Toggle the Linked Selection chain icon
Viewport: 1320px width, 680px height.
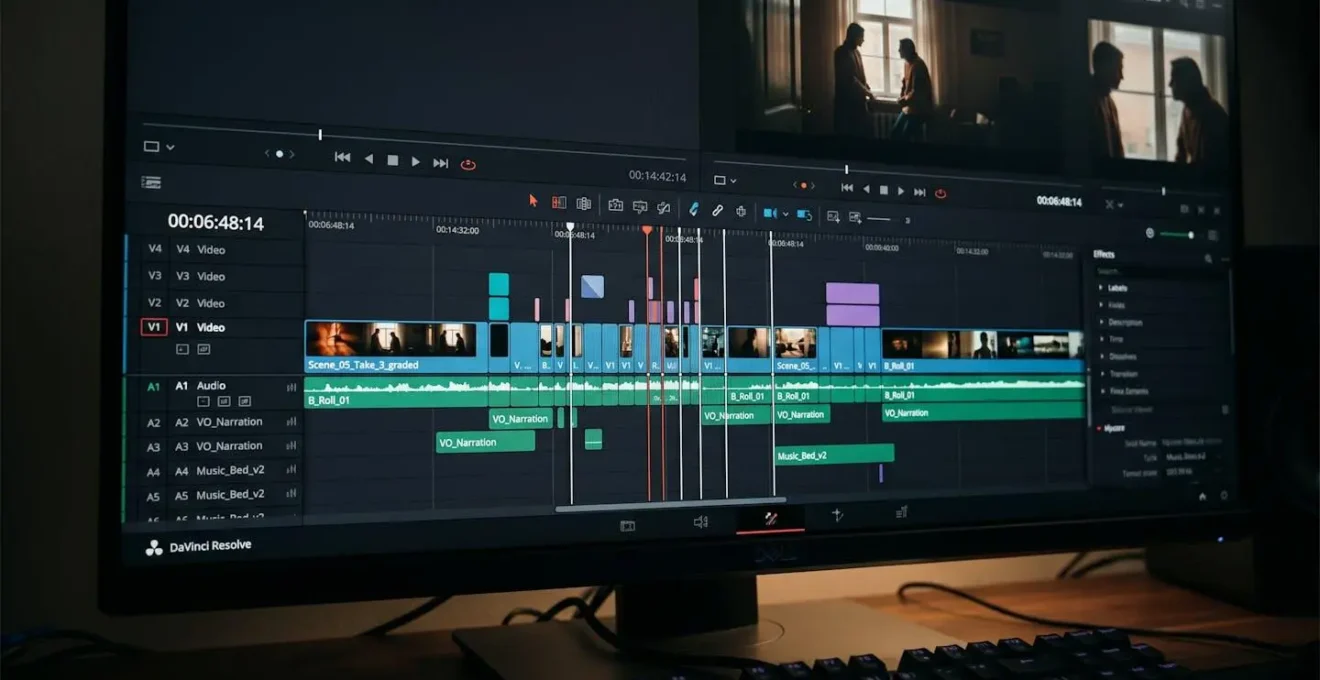(x=718, y=210)
